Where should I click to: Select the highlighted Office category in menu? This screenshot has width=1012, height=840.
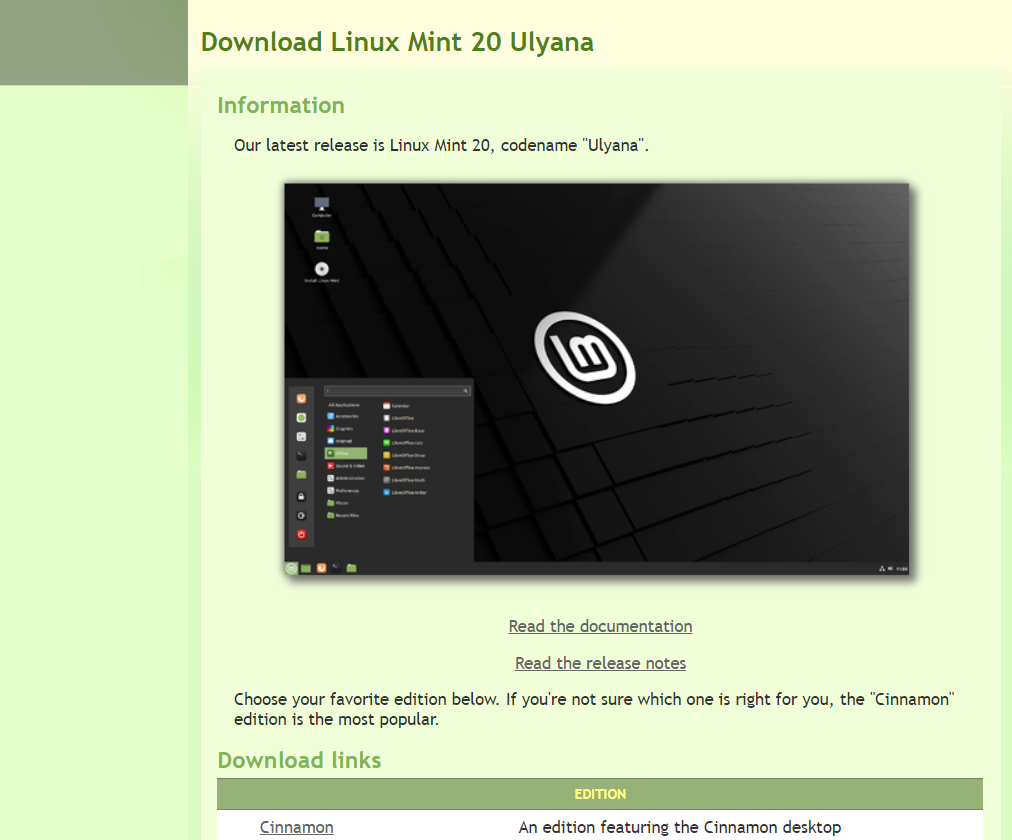345,453
